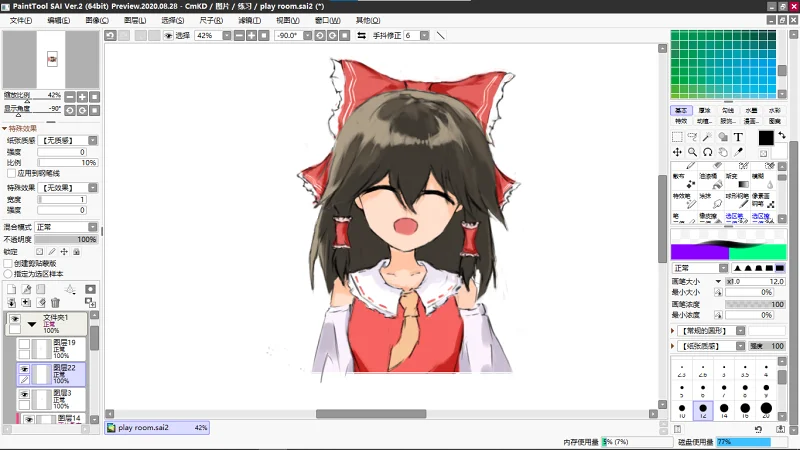800x450 pixels.
Task: Show layer 19 via visibility box
Action: tap(24, 343)
